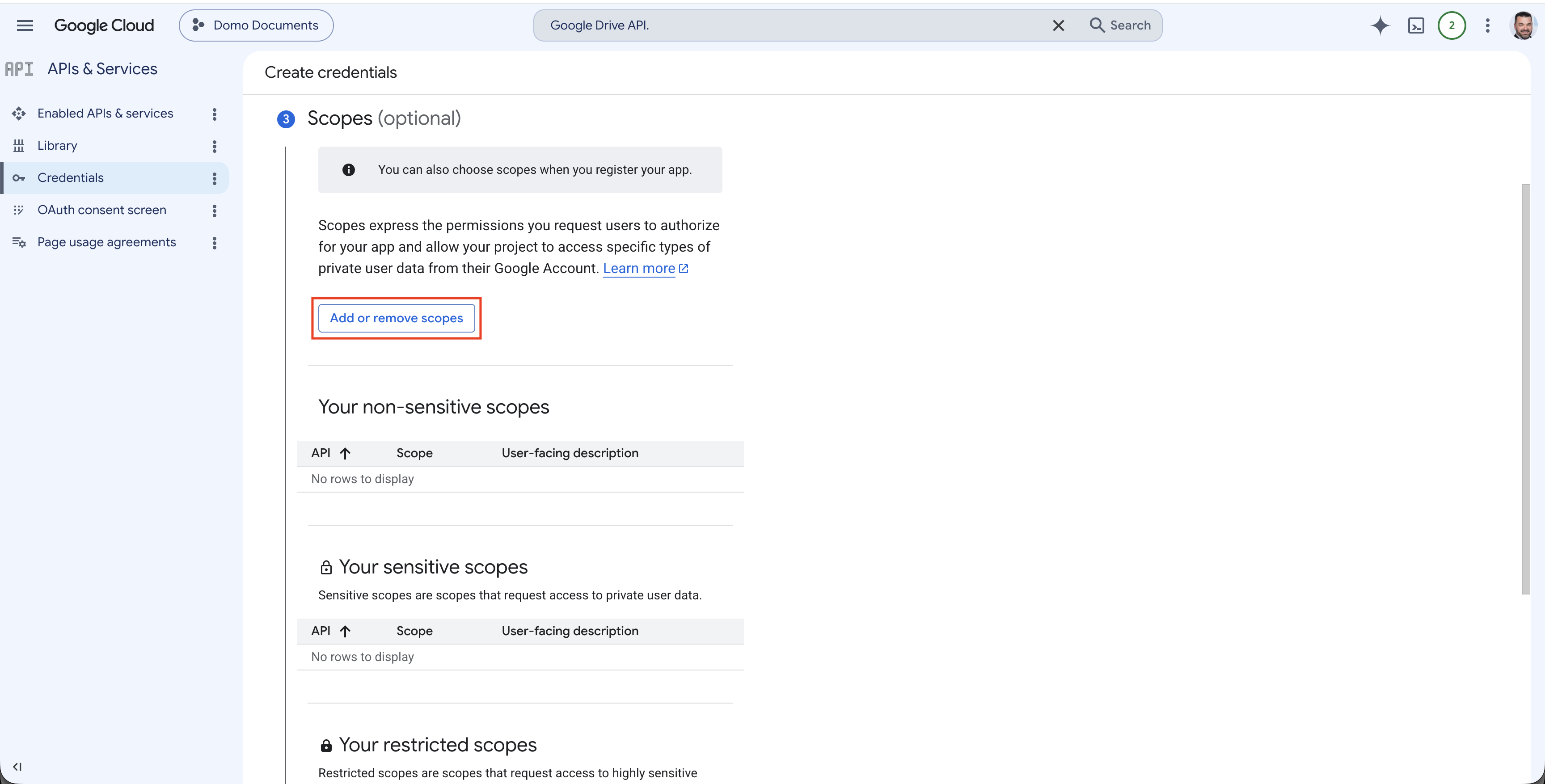
Task: Open OAuth consent screen page
Action: [101, 210]
